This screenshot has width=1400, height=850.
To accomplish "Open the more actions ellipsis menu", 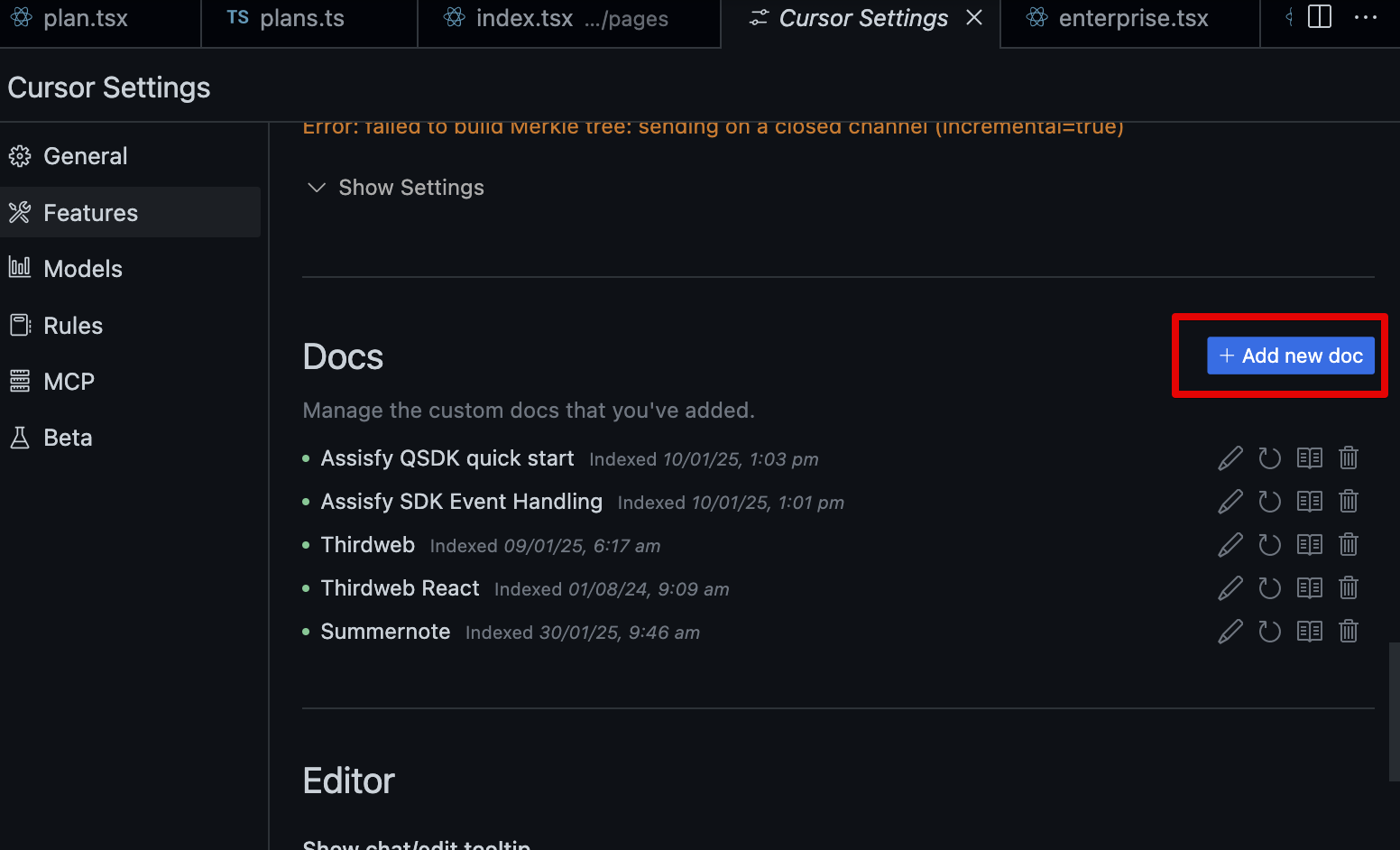I will (1366, 17).
